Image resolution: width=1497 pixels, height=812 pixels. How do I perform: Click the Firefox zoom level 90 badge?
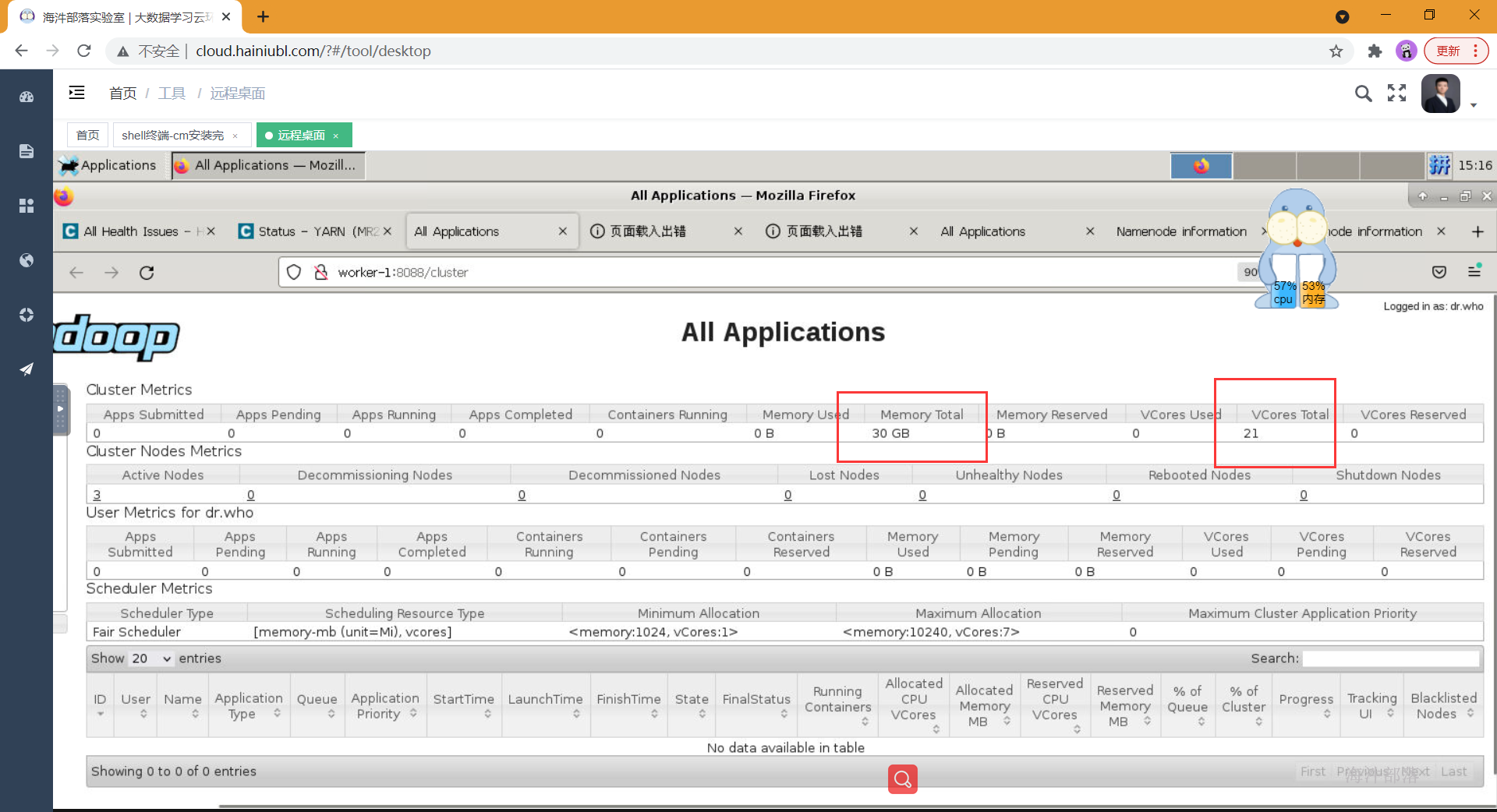pyautogui.click(x=1250, y=272)
